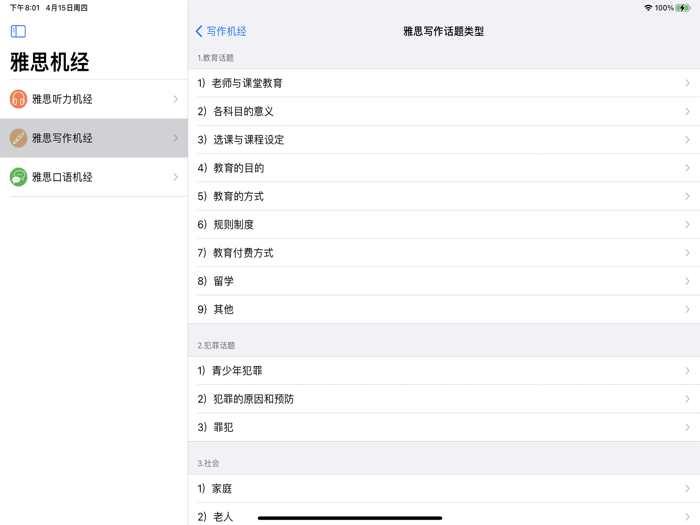700x525 pixels.
Task: Open topic 其他 under 教育话题
Action: (444, 309)
